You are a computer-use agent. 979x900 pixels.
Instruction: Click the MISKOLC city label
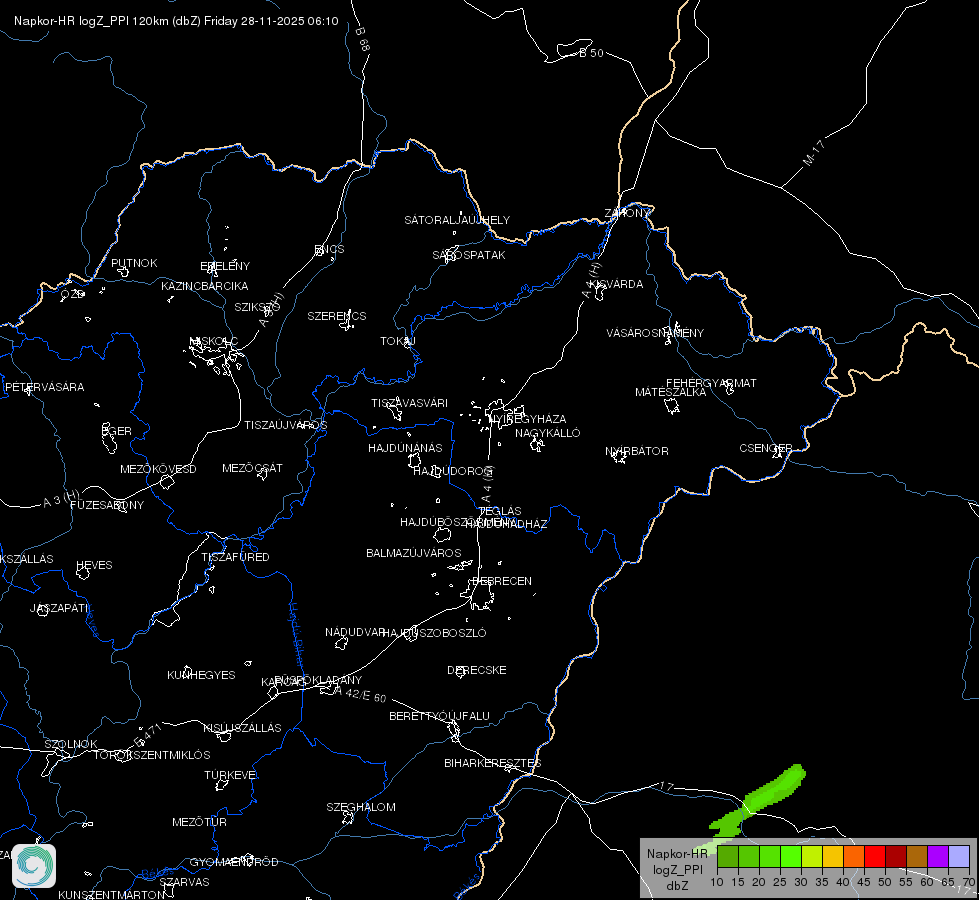[214, 342]
